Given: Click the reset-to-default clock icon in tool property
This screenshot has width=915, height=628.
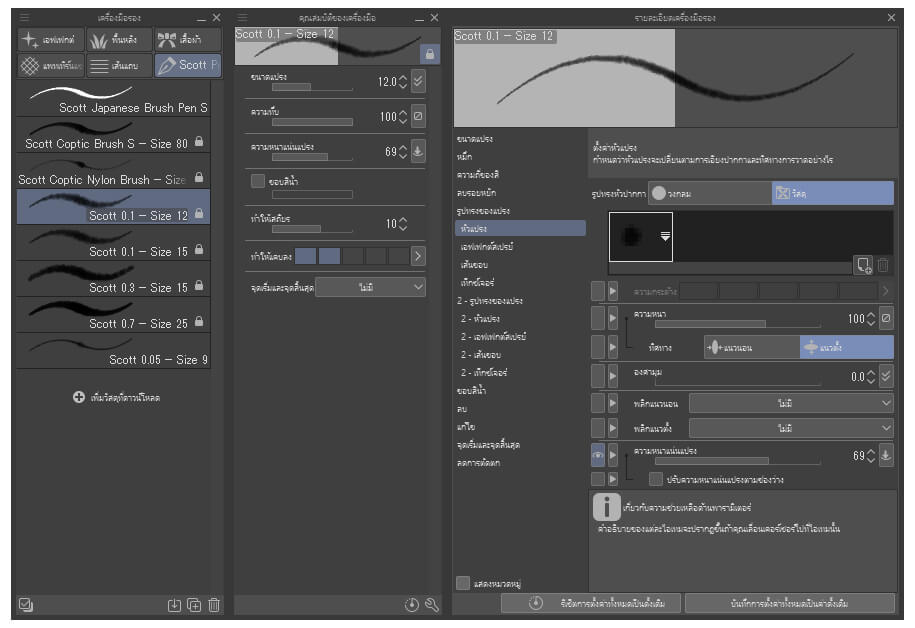Looking at the screenshot, I should click(412, 605).
